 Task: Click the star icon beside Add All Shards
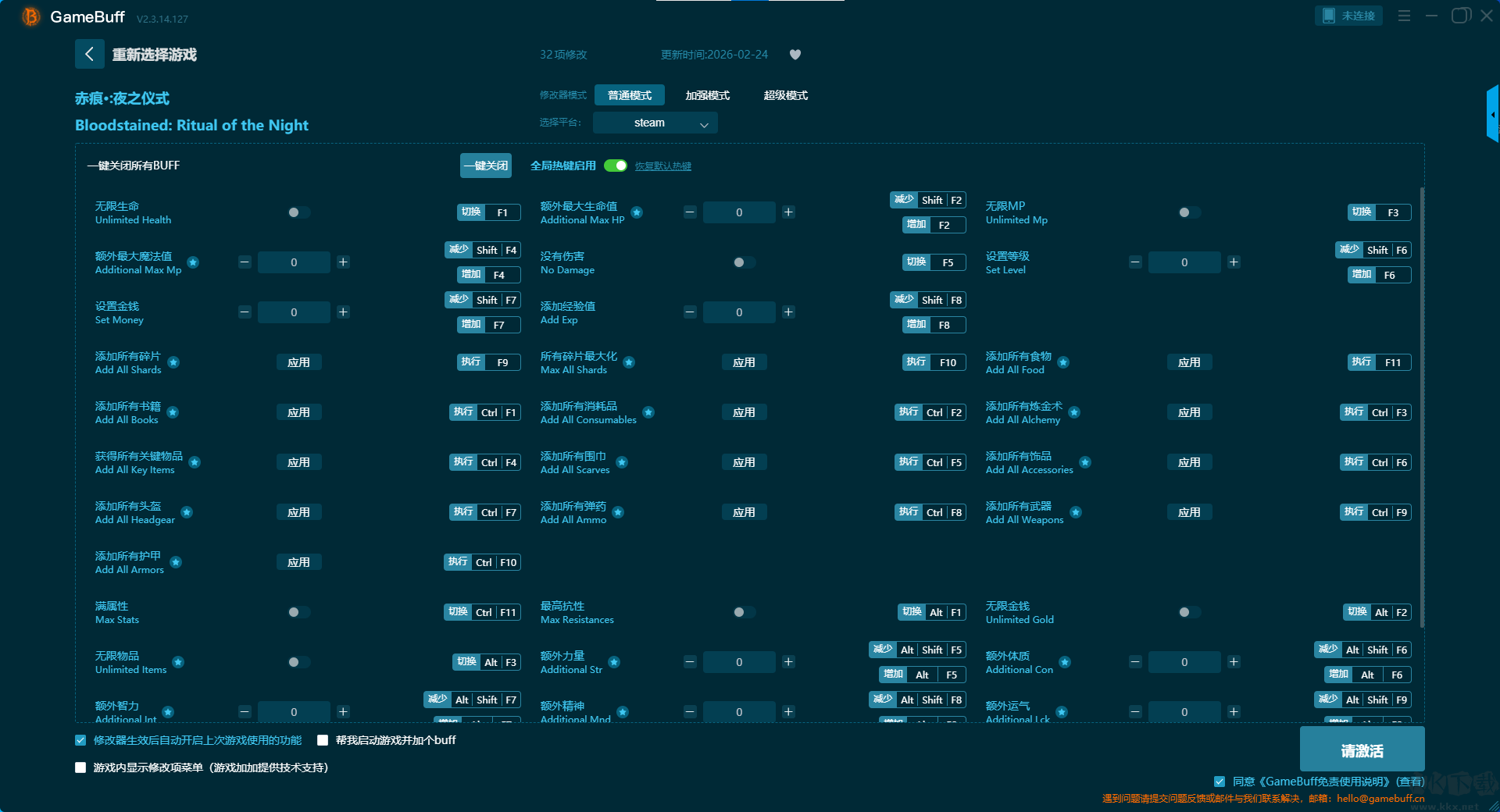pyautogui.click(x=173, y=362)
